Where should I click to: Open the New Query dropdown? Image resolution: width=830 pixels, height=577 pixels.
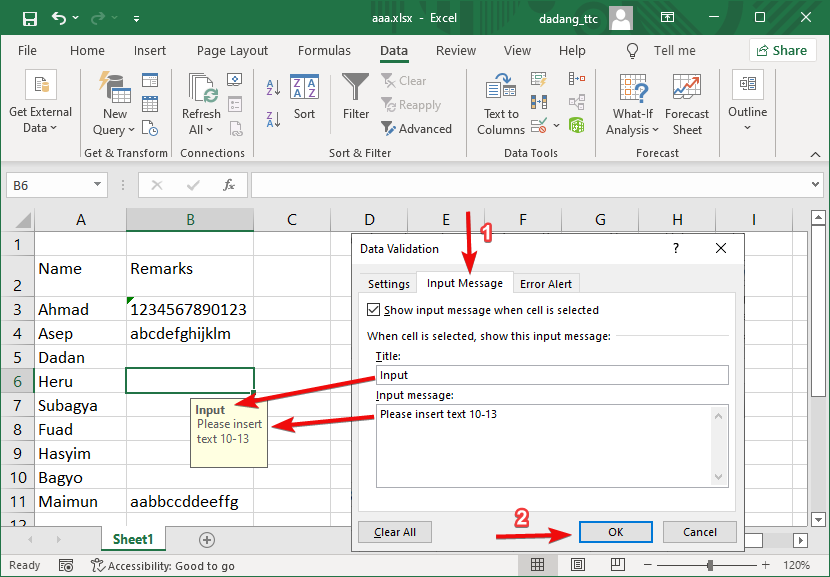113,100
